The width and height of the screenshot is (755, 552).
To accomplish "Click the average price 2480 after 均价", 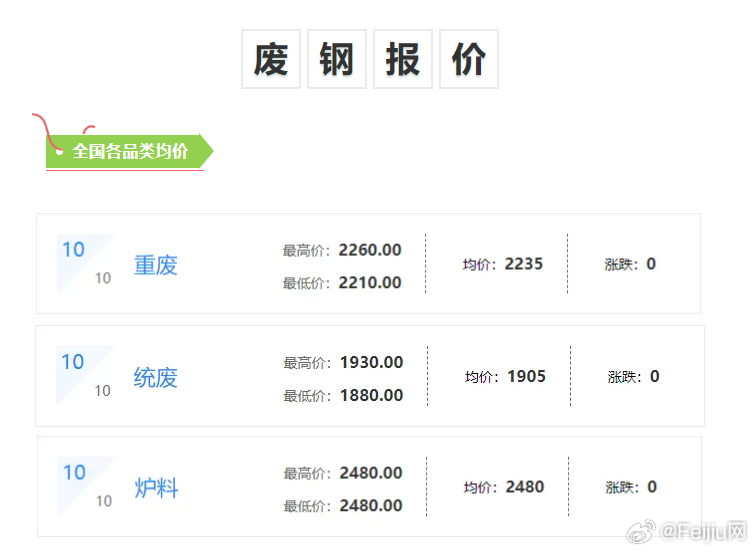I will pyautogui.click(x=524, y=487).
